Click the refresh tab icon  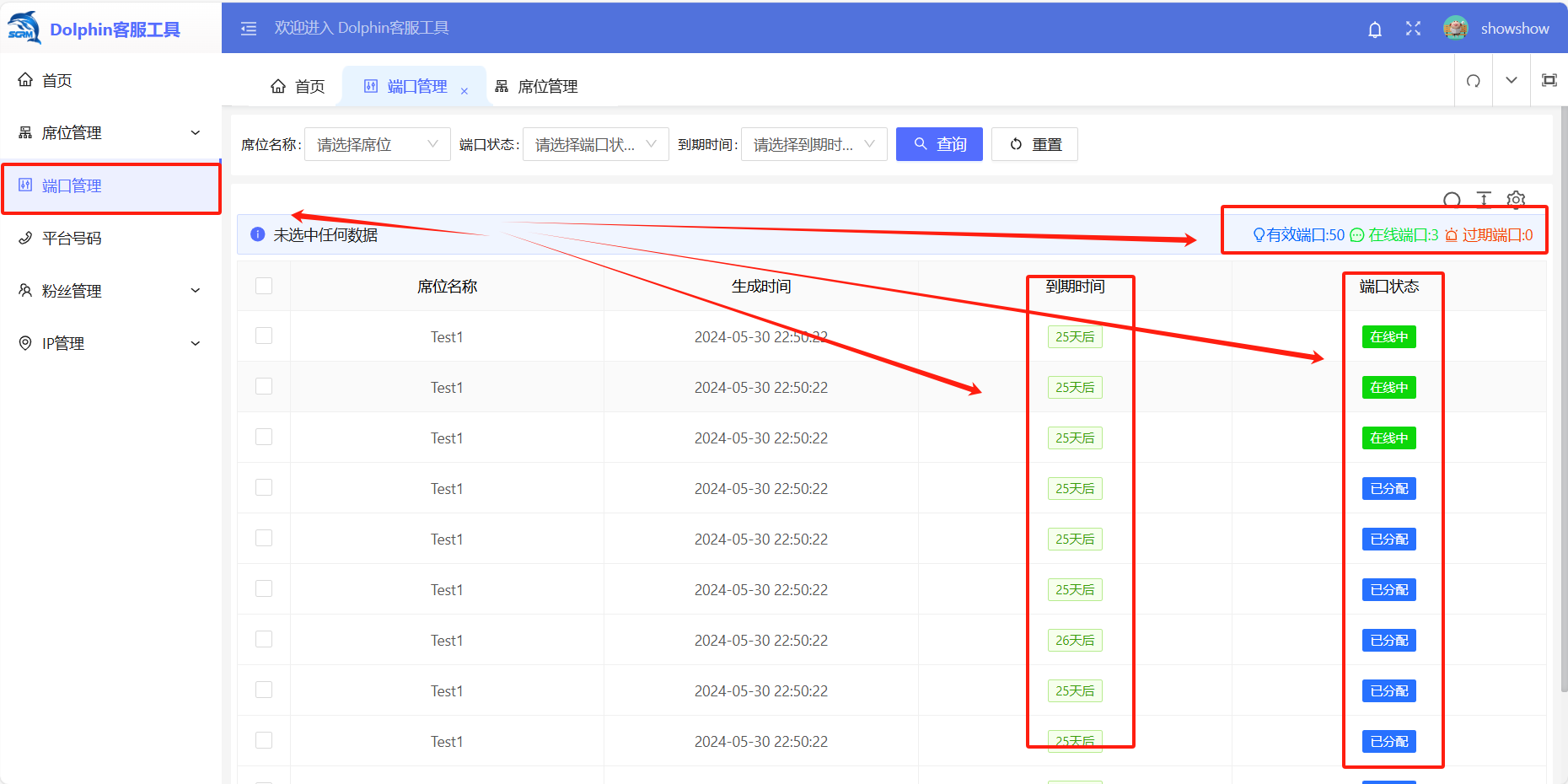click(1473, 81)
